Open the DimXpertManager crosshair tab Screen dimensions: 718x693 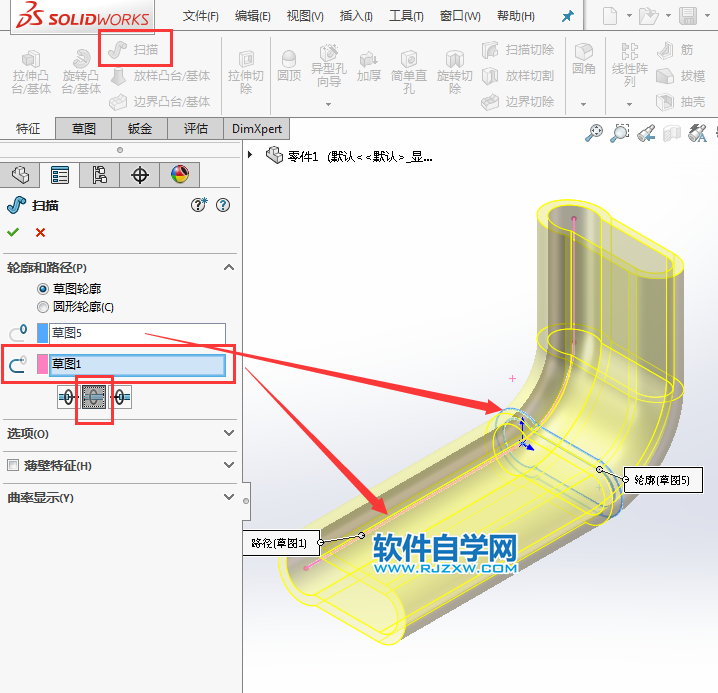tap(140, 175)
